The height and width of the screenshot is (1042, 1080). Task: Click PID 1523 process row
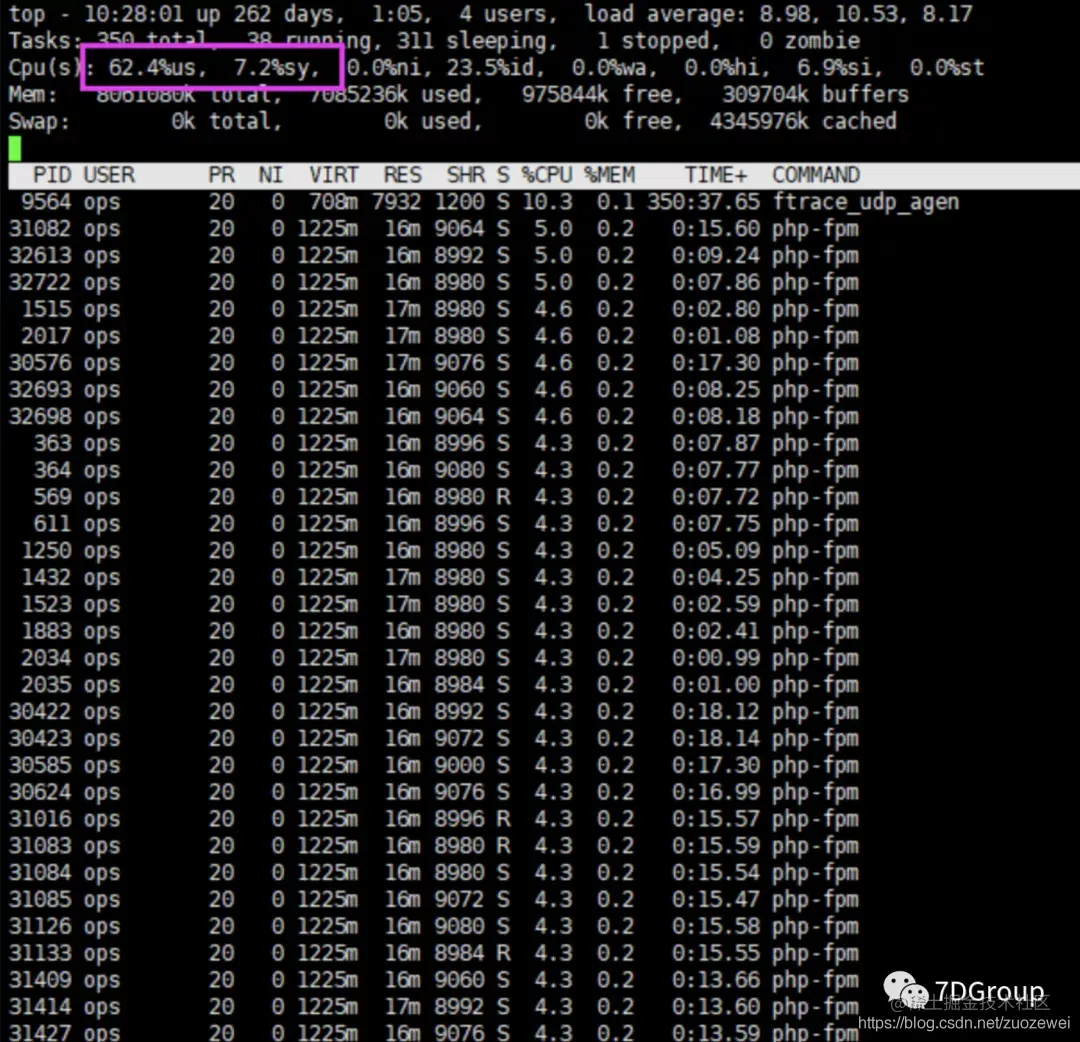(434, 605)
